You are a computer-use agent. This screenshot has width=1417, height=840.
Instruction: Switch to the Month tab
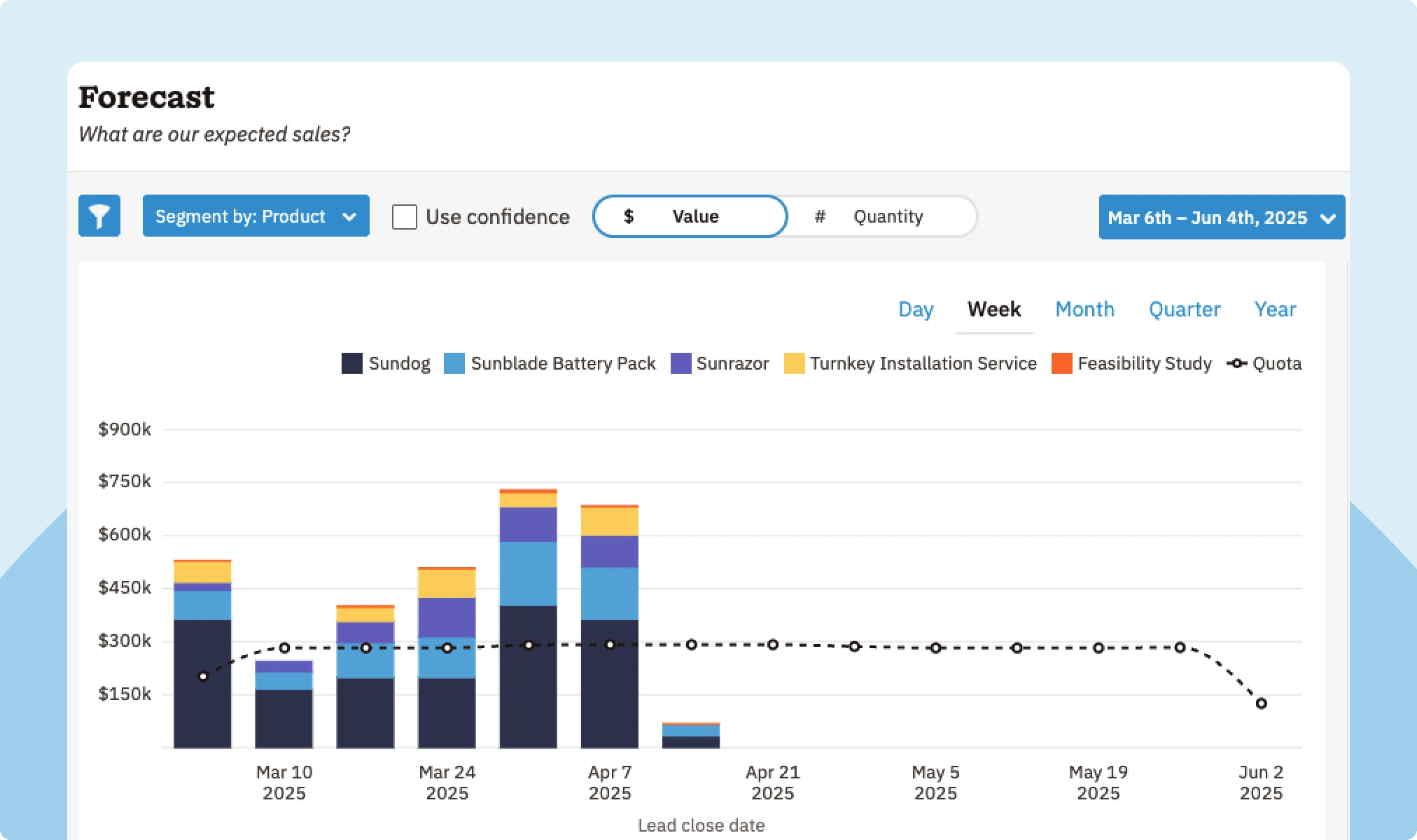[1084, 309]
